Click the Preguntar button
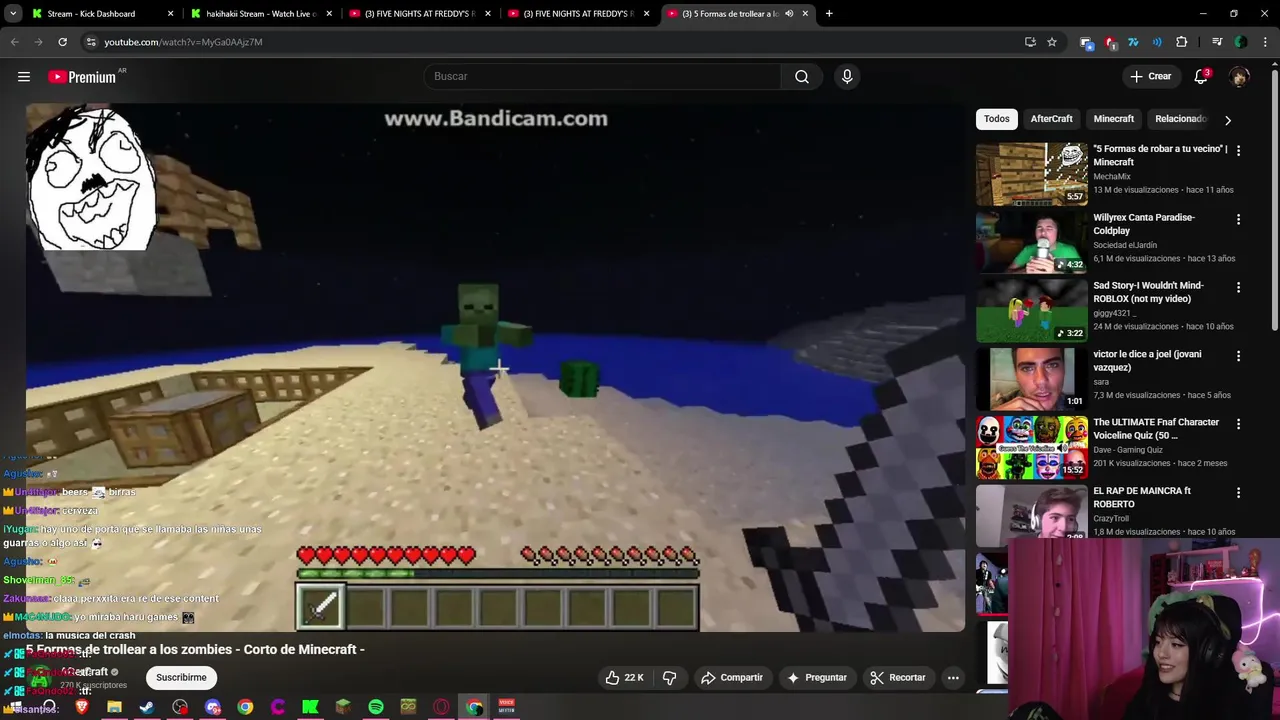1280x720 pixels. [816, 677]
